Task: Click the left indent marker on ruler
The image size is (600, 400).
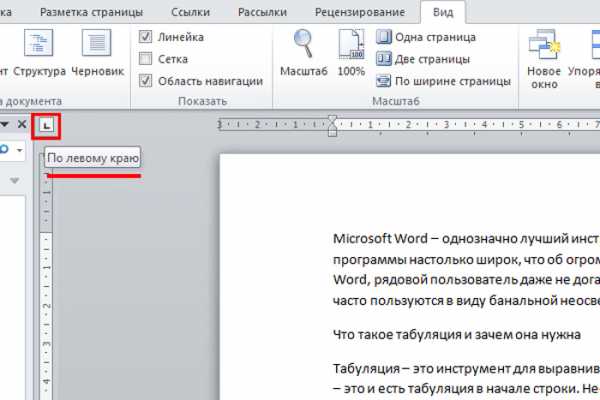Action: 332,132
